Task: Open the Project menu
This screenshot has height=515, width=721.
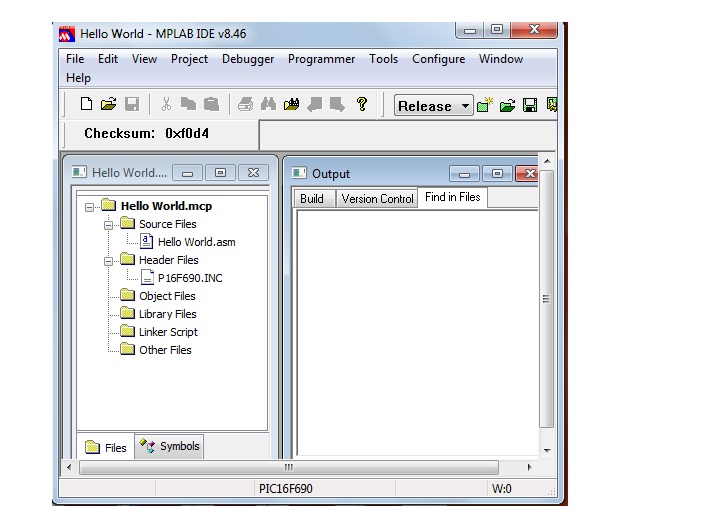Action: tap(189, 59)
